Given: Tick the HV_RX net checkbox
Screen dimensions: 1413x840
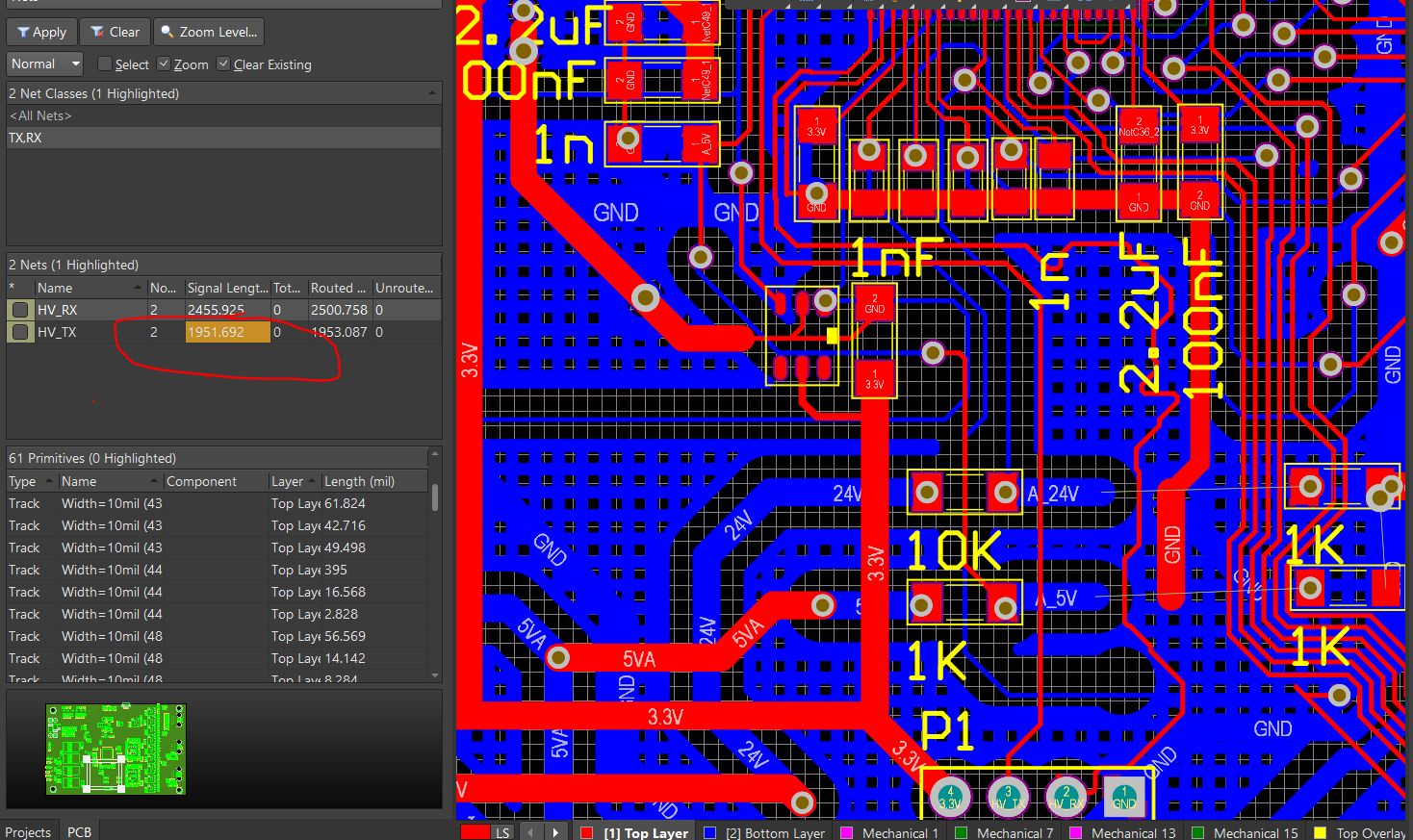Looking at the screenshot, I should click(x=19, y=310).
